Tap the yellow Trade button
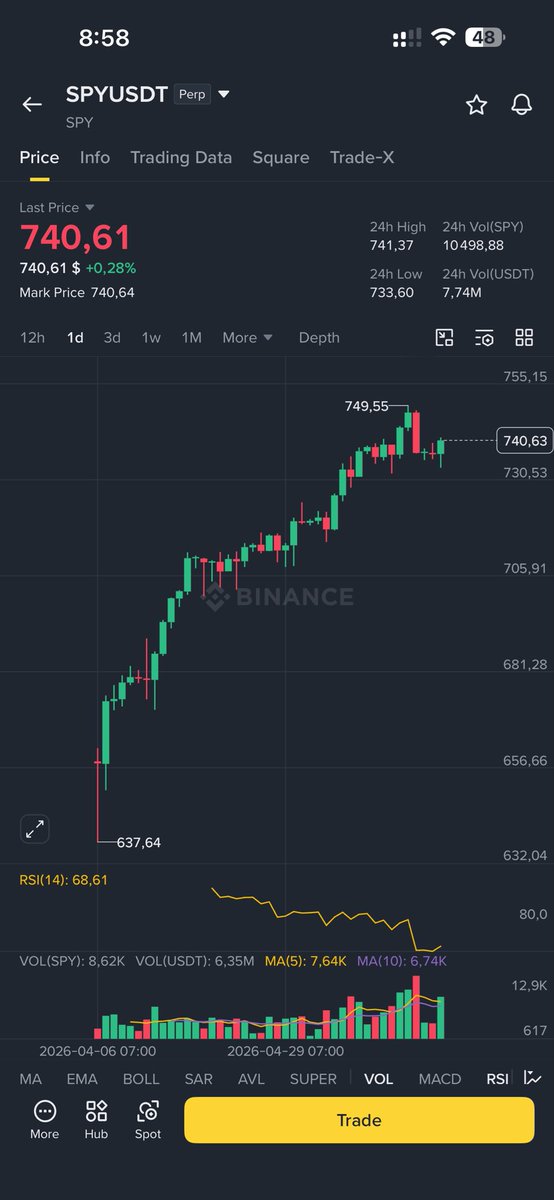The width and height of the screenshot is (554, 1200). click(359, 1120)
